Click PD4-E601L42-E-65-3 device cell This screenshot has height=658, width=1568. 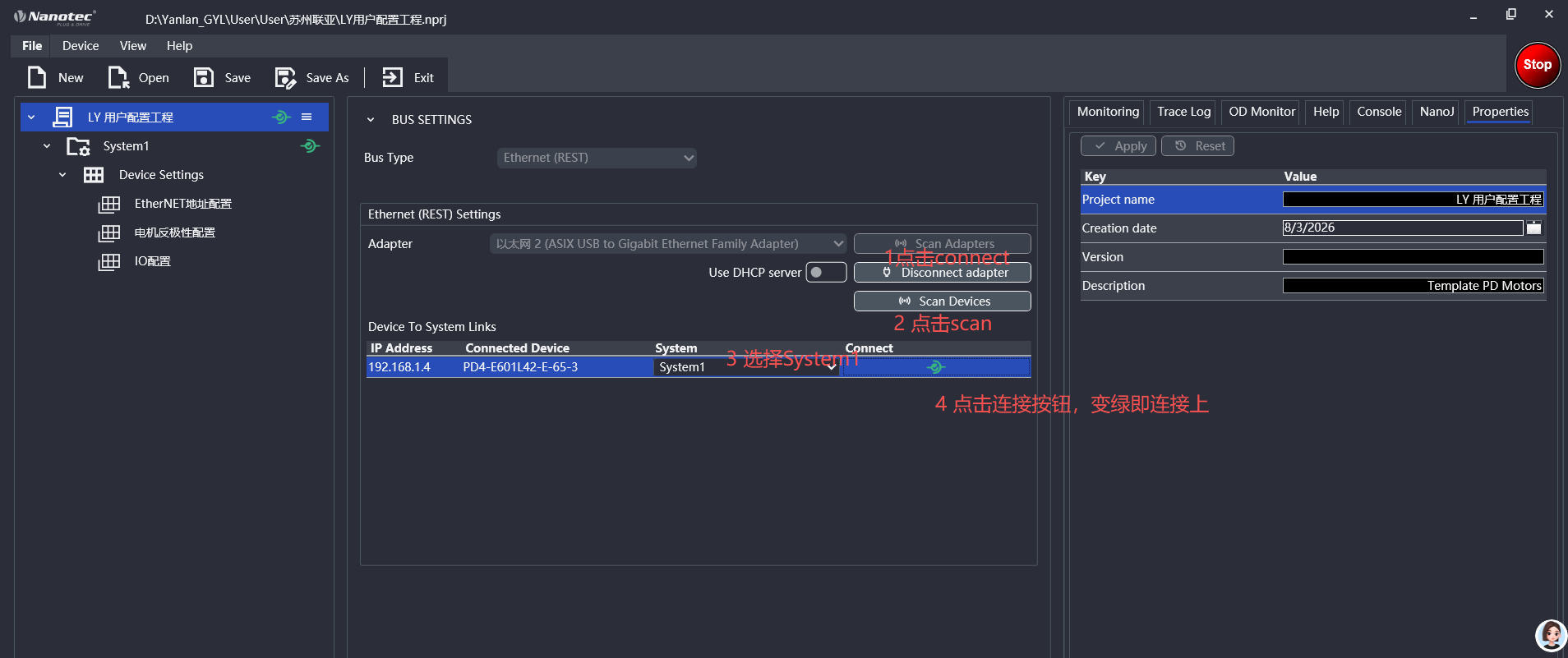pyautogui.click(x=520, y=367)
